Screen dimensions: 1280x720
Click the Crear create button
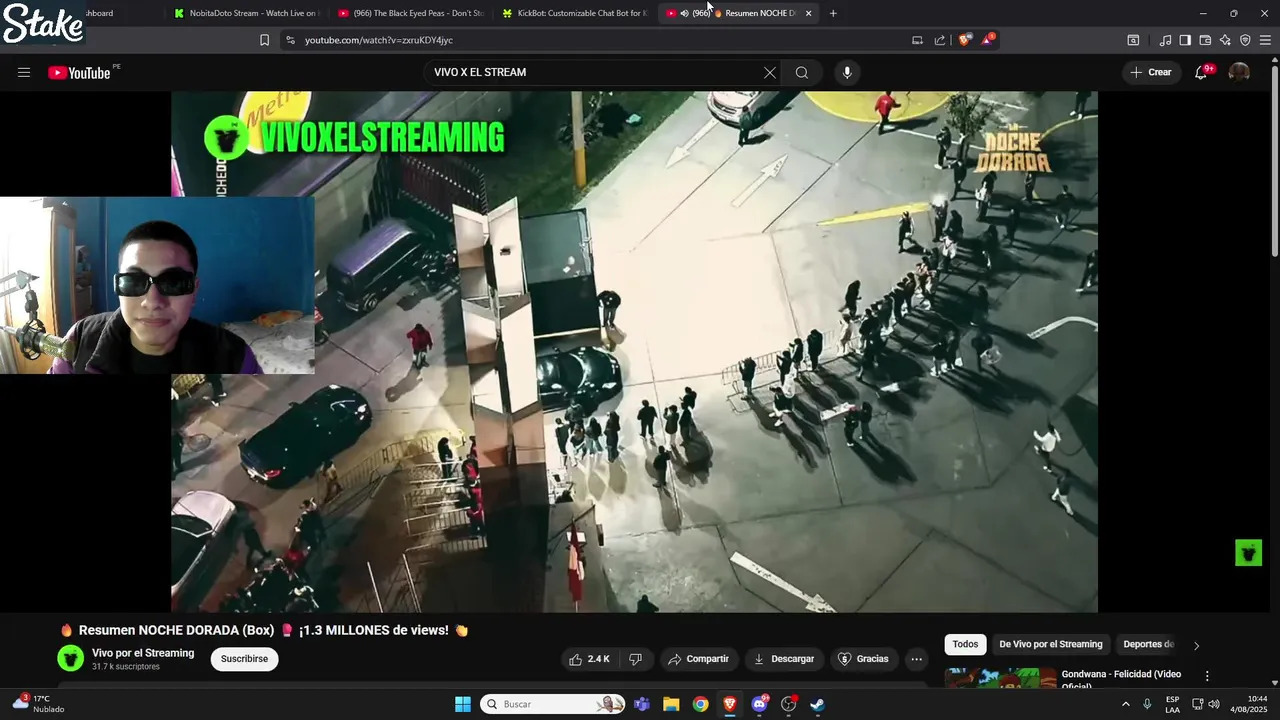(x=1151, y=72)
